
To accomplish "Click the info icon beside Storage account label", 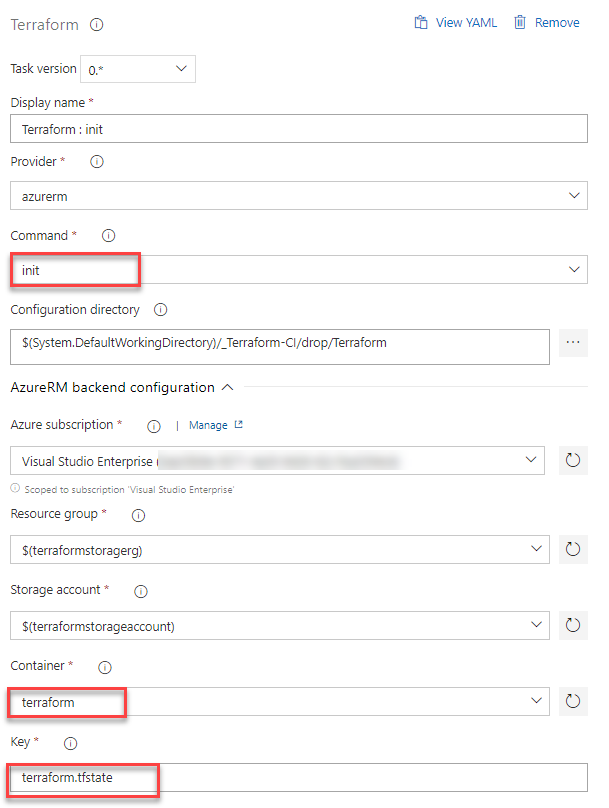I will pyautogui.click(x=141, y=591).
